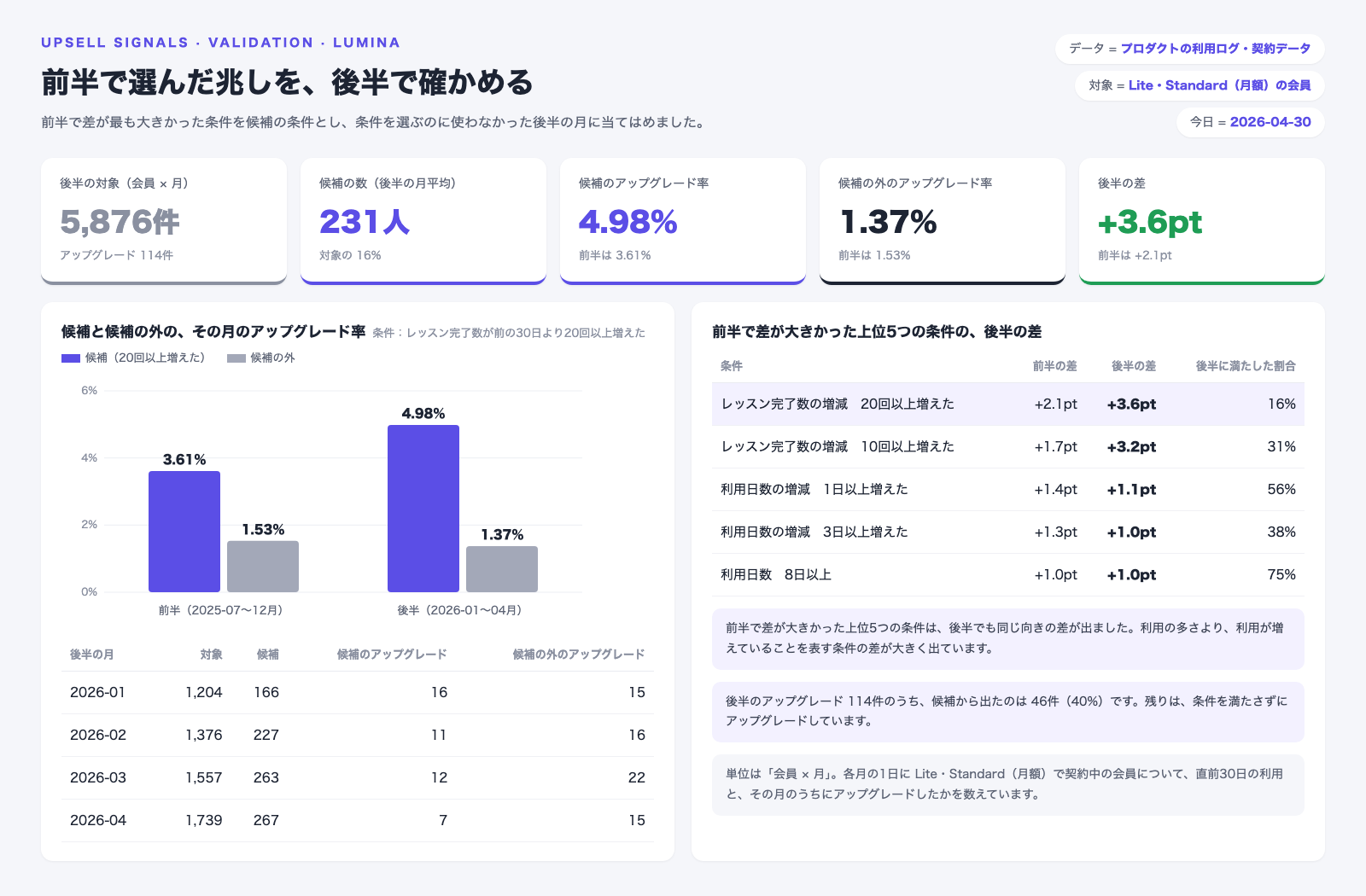Click the note about 114件のうち46件（40%）
Viewport: 1366px width, 896px height.
[1008, 712]
